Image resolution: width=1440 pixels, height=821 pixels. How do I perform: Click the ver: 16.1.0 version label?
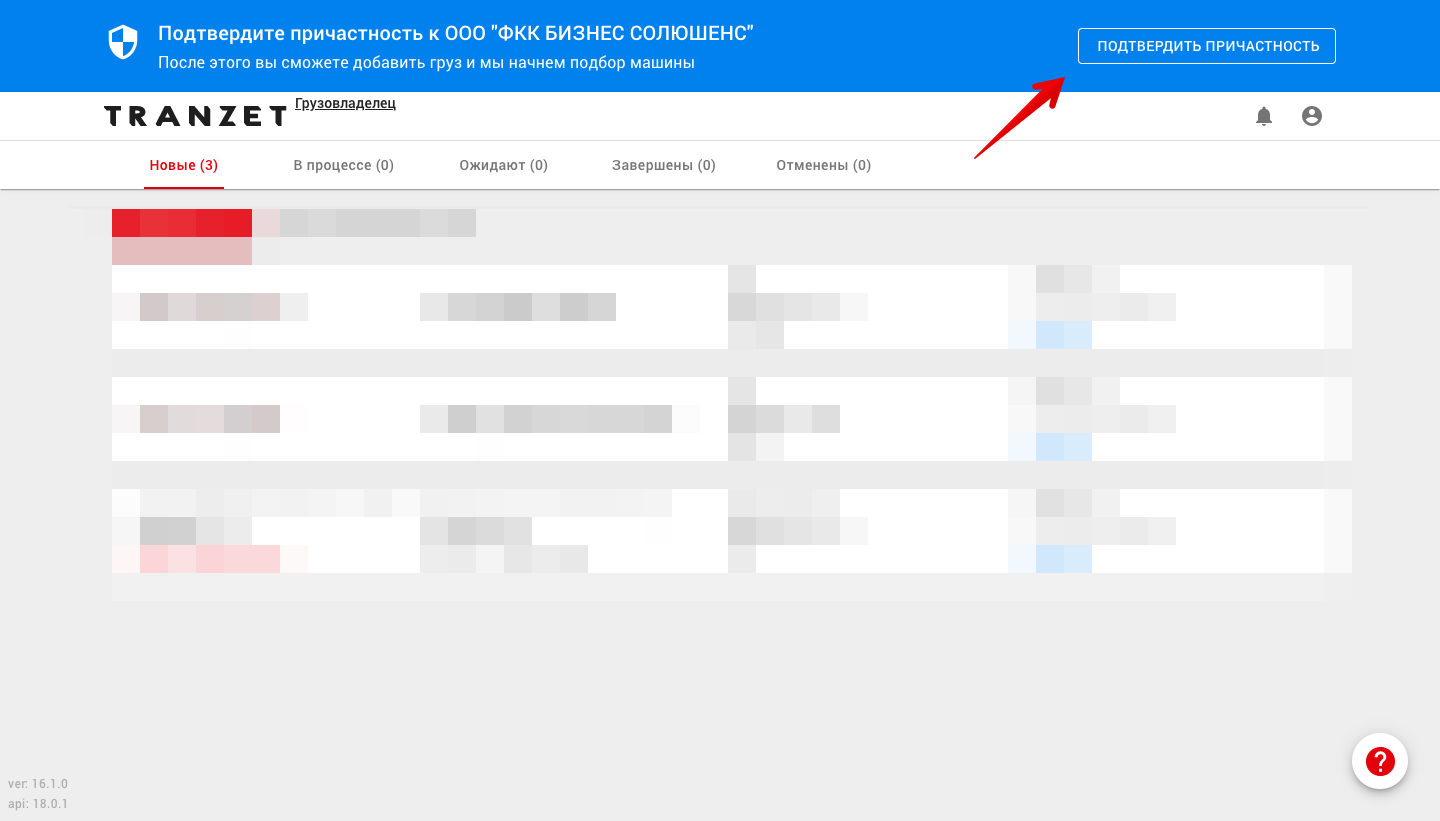click(x=38, y=784)
